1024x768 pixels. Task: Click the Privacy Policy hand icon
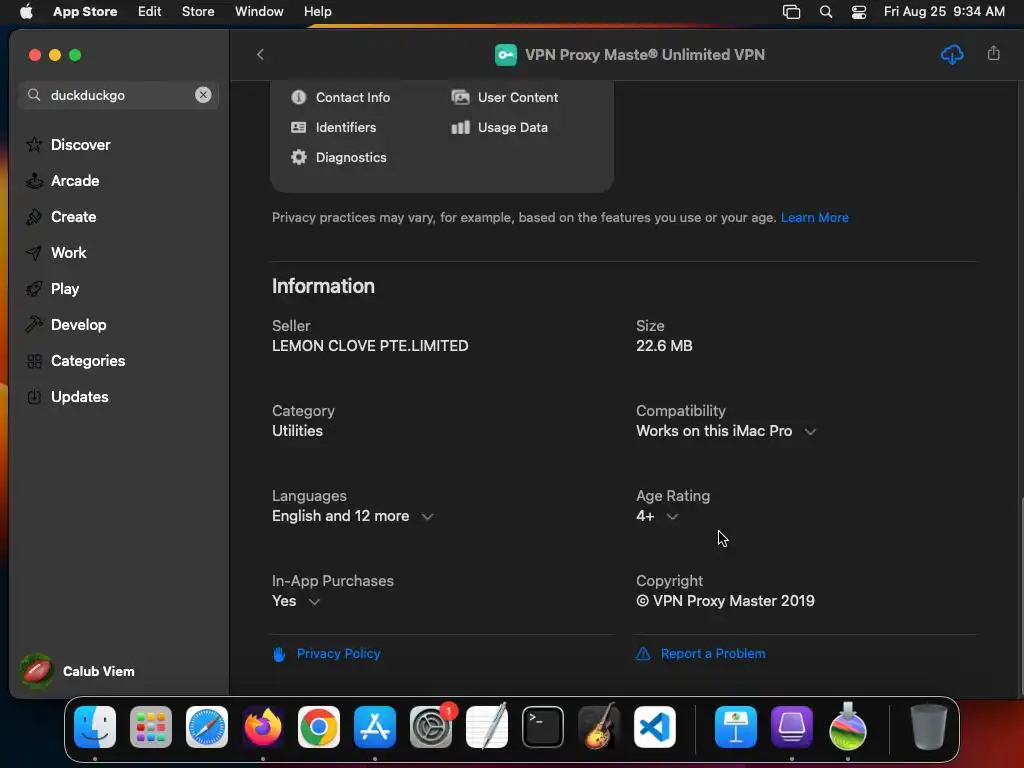[279, 654]
